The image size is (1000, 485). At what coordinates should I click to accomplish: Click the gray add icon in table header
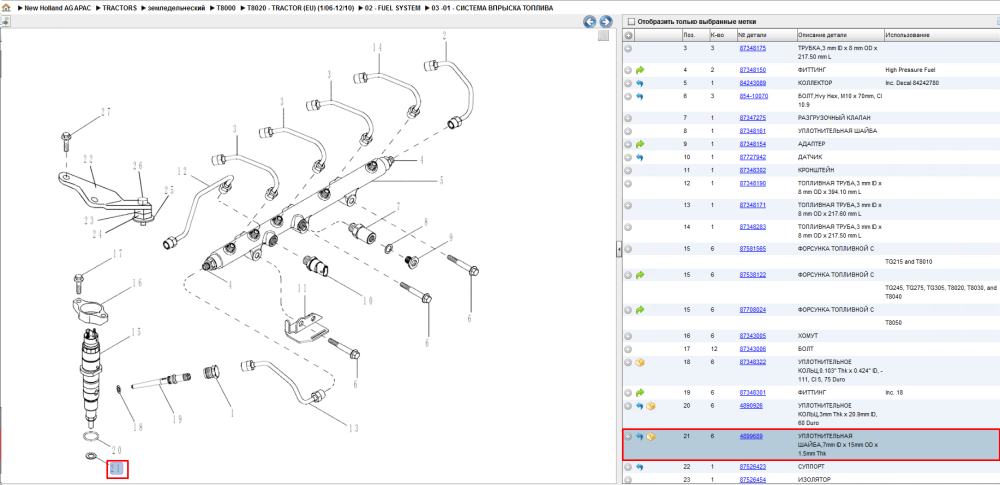628,35
